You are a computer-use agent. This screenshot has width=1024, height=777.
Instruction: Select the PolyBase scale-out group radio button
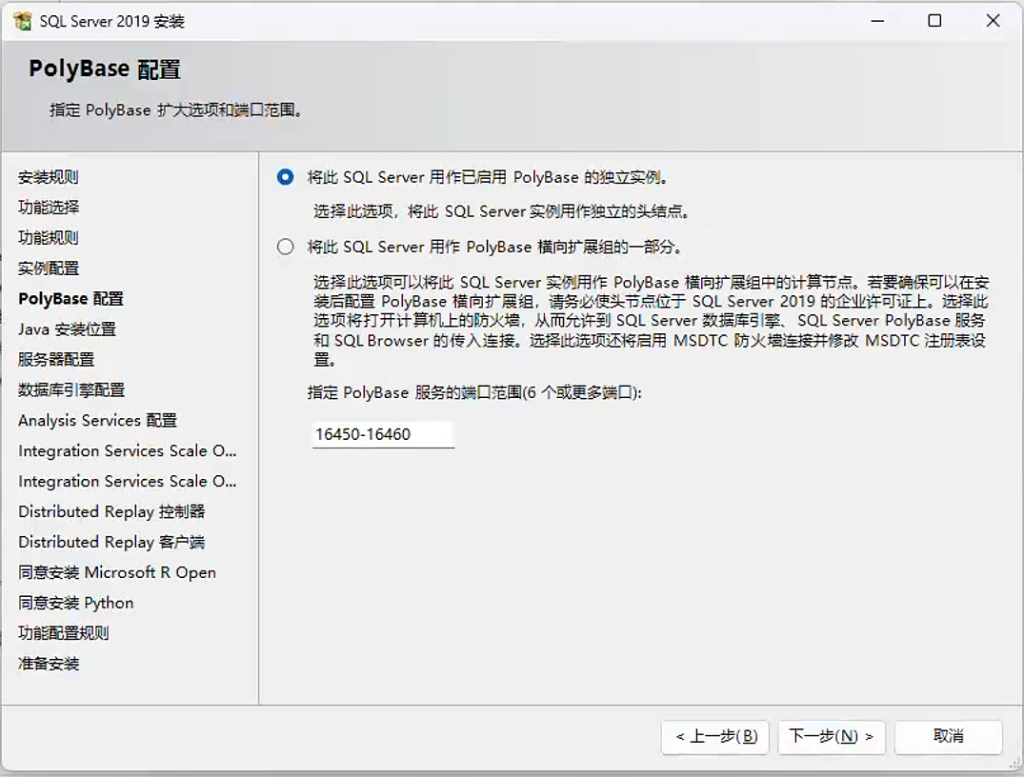tap(285, 247)
